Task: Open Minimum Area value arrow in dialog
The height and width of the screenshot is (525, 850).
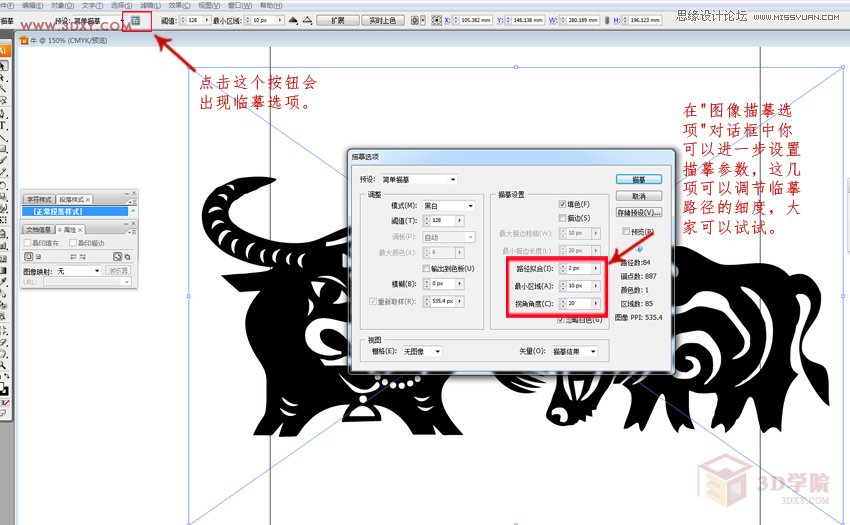Action: [596, 285]
